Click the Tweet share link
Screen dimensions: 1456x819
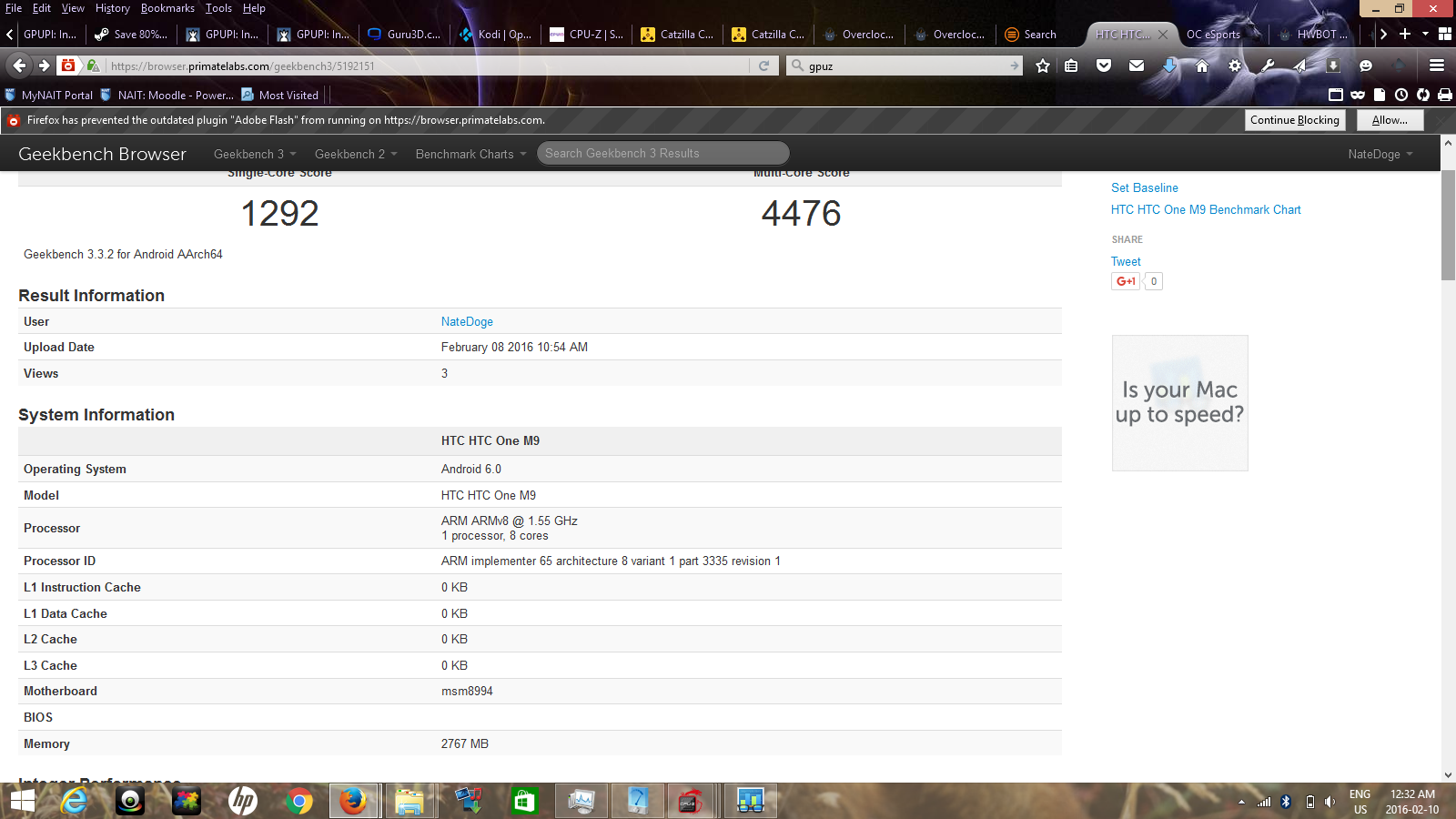pos(1126,261)
